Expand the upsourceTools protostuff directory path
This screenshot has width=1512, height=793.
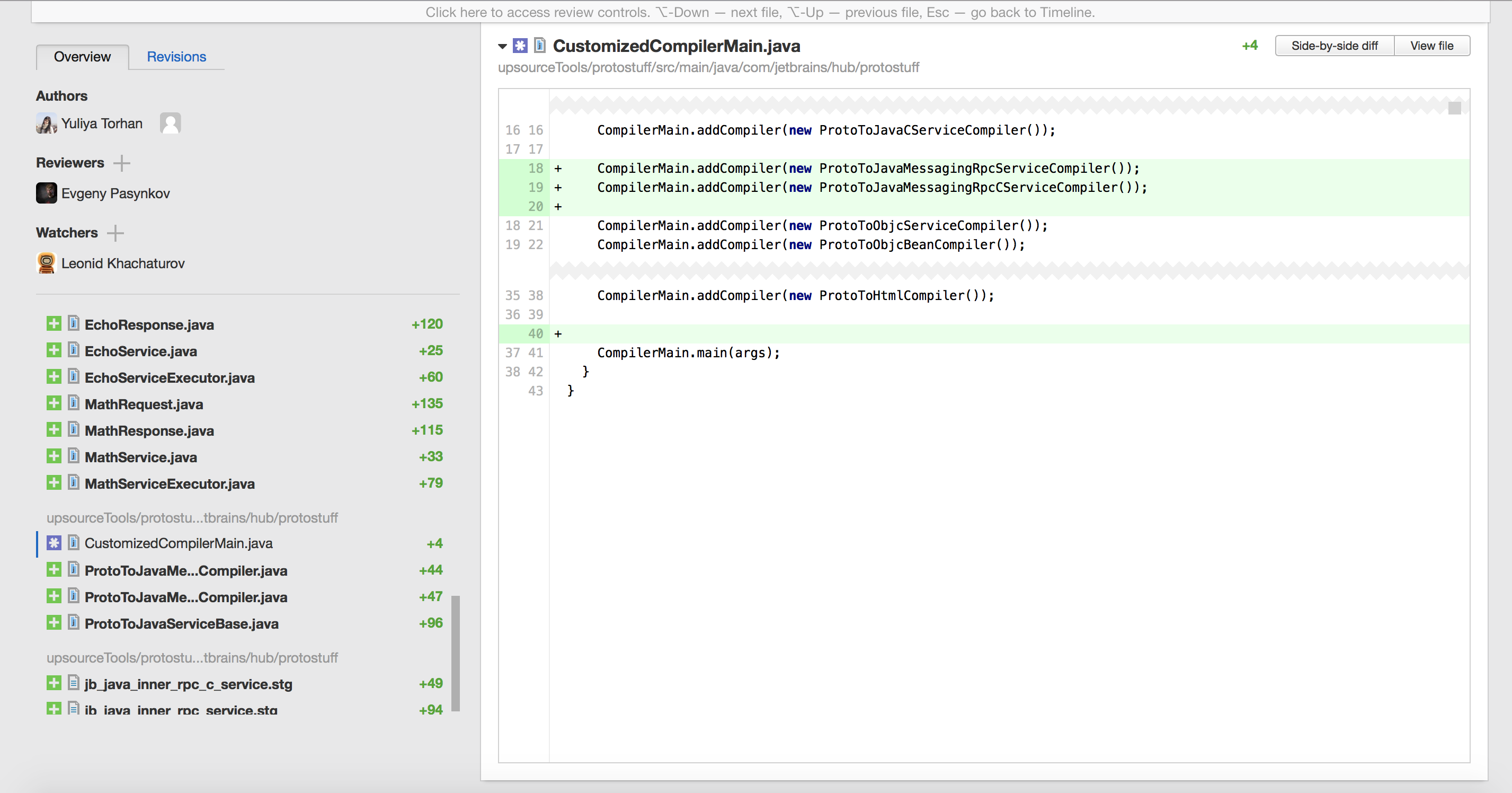tap(193, 517)
